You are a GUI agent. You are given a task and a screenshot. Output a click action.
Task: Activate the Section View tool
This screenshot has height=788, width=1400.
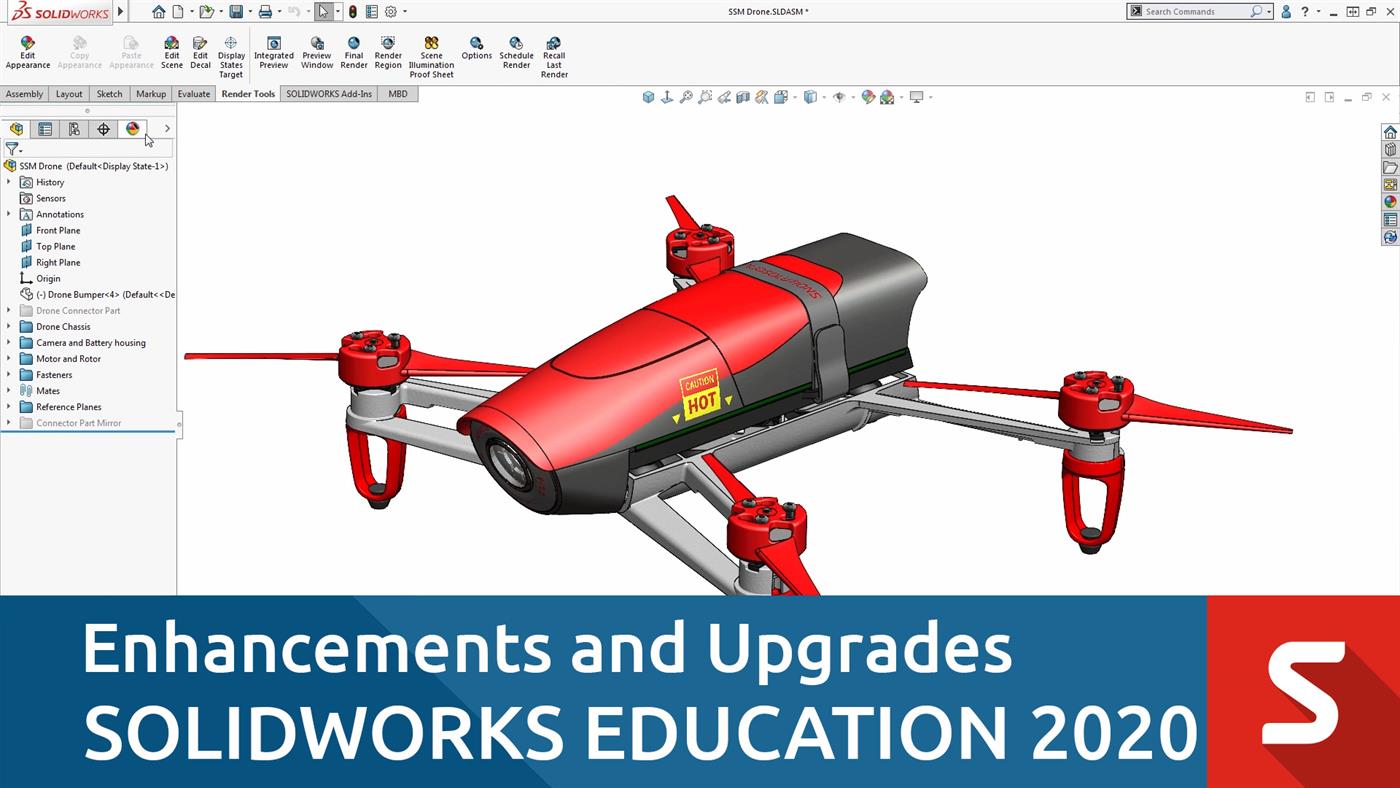(x=745, y=96)
